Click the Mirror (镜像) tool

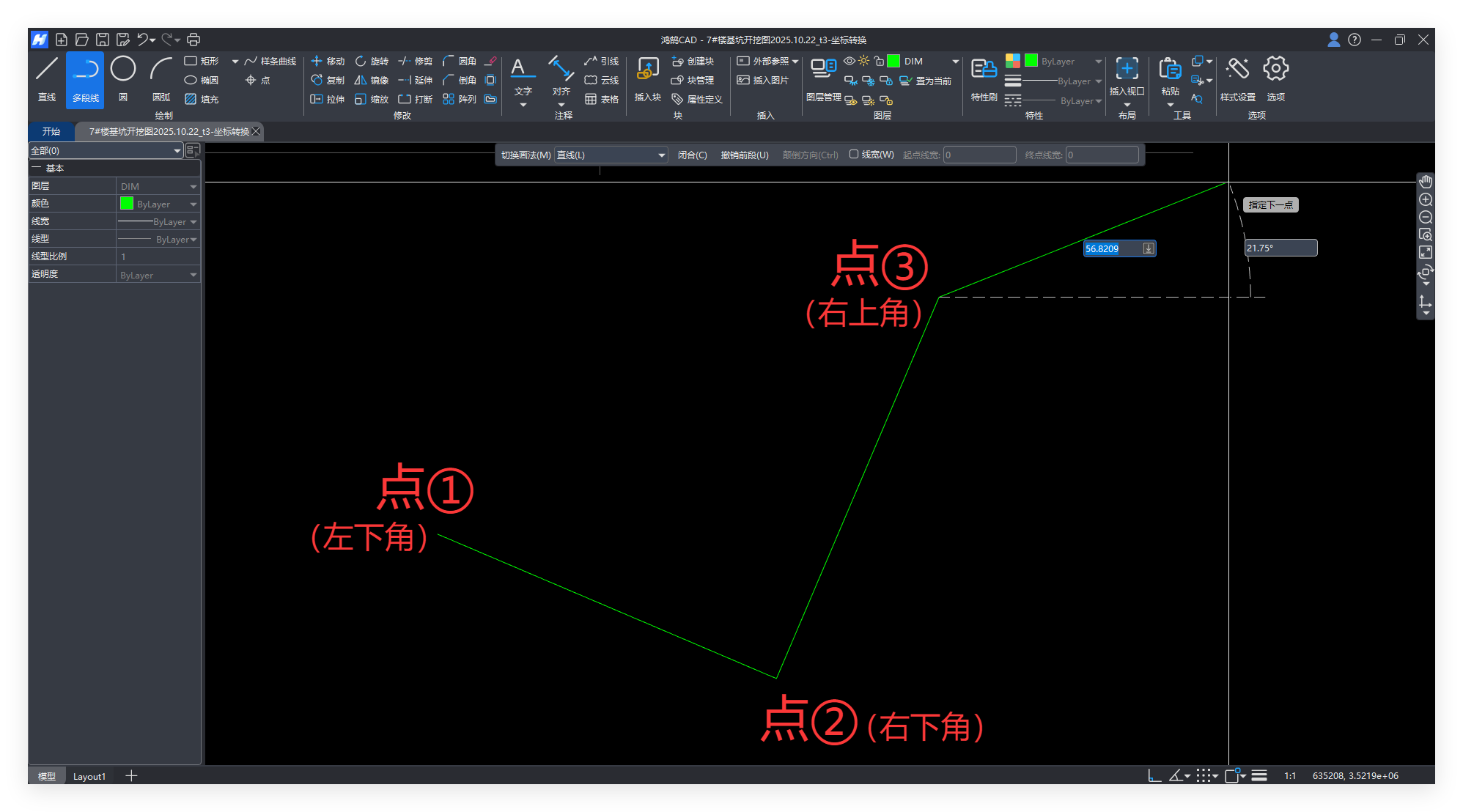click(x=372, y=81)
